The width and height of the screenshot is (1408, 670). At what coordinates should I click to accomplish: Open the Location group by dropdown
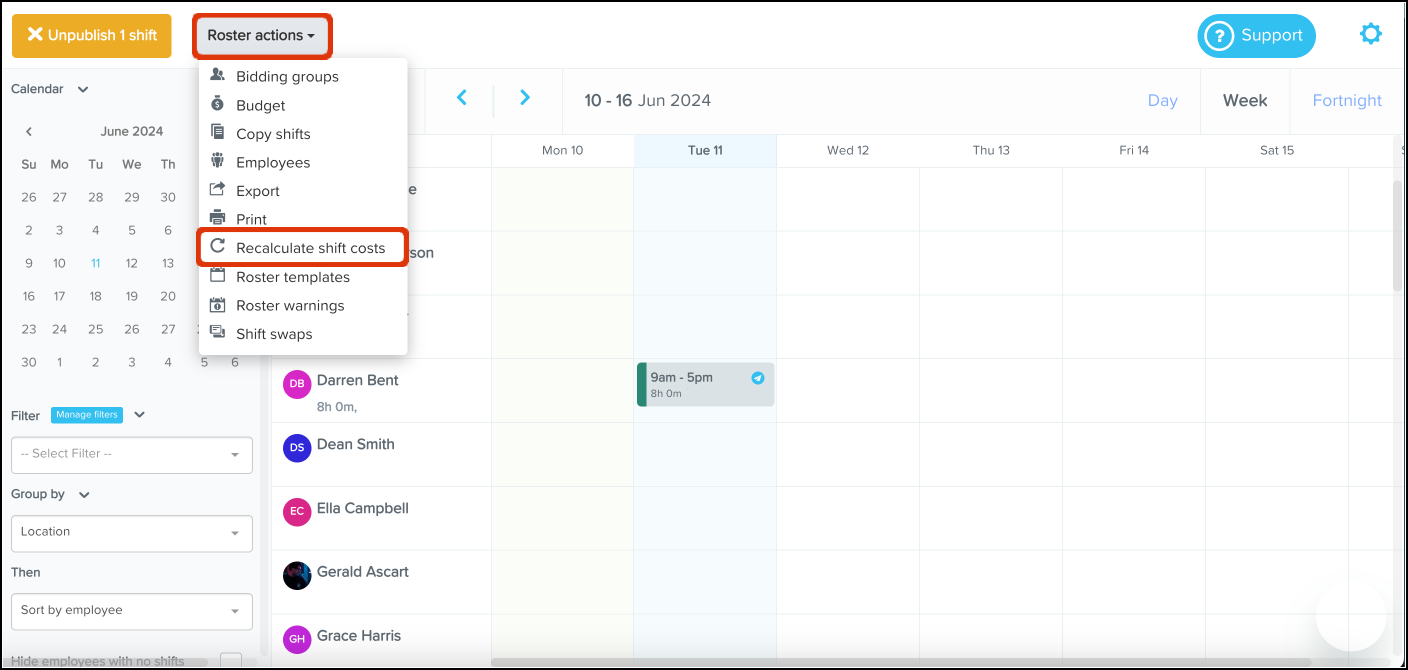131,532
